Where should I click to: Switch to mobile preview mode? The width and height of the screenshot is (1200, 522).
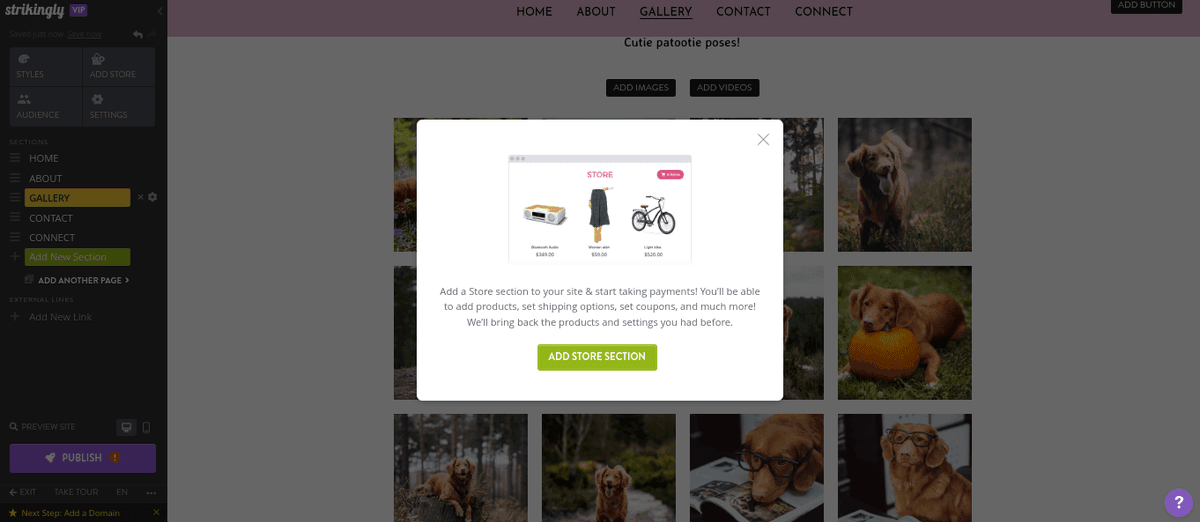click(x=146, y=427)
